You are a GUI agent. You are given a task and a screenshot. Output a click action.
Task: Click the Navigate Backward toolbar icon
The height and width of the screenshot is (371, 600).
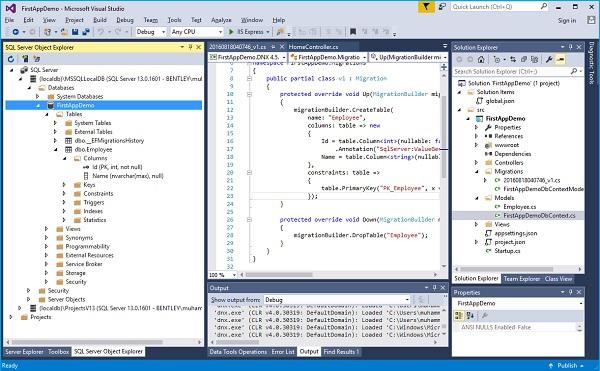16,32
